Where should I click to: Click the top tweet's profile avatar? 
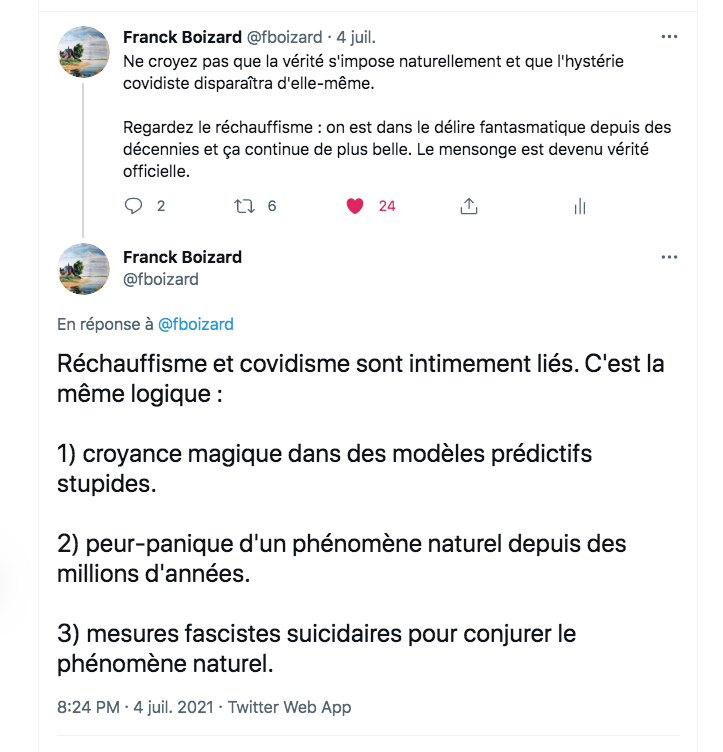coord(85,51)
